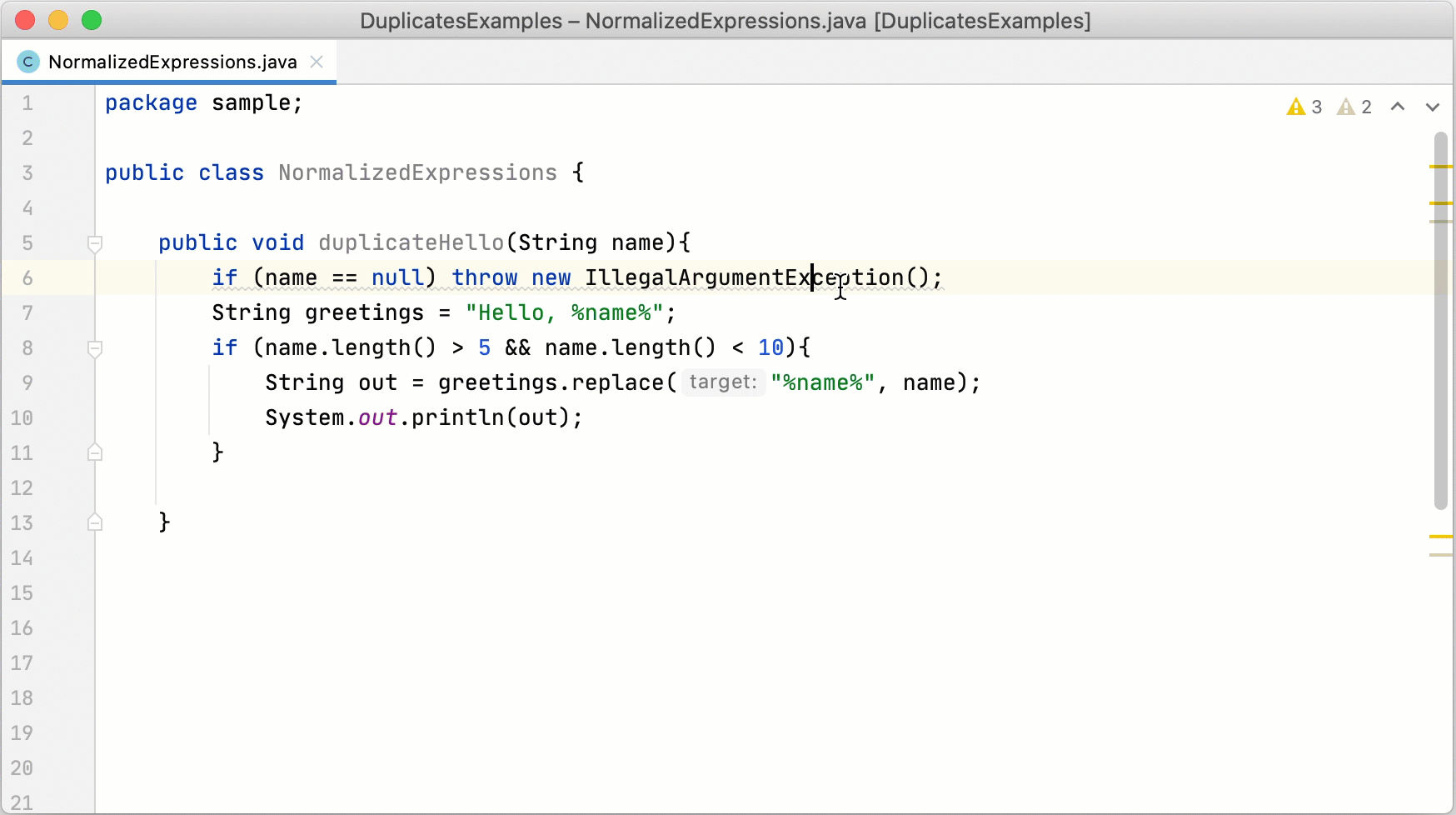The image size is (1456, 815).
Task: Click line number 8 in the gutter
Action: coord(27,348)
